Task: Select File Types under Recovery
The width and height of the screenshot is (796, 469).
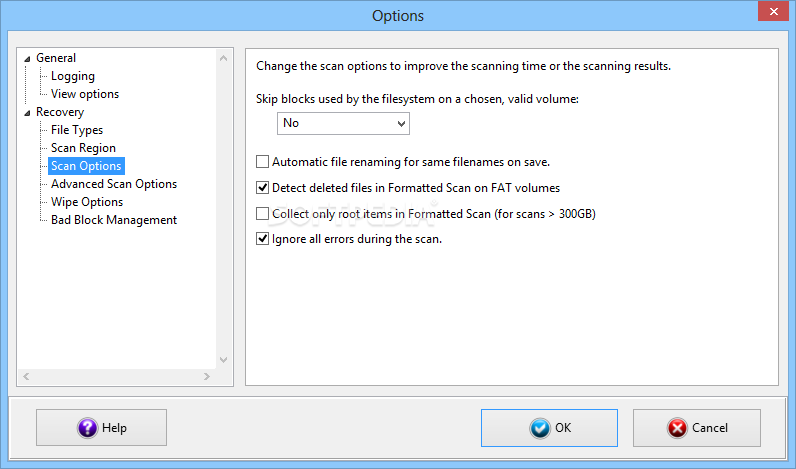Action: (77, 130)
